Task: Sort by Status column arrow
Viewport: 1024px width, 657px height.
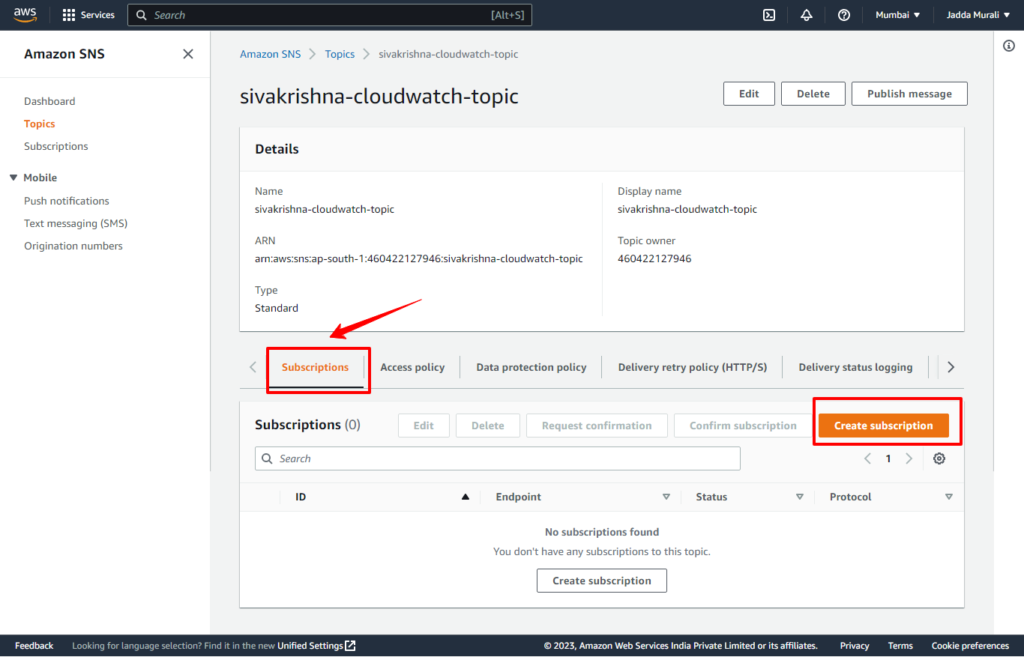Action: [799, 497]
